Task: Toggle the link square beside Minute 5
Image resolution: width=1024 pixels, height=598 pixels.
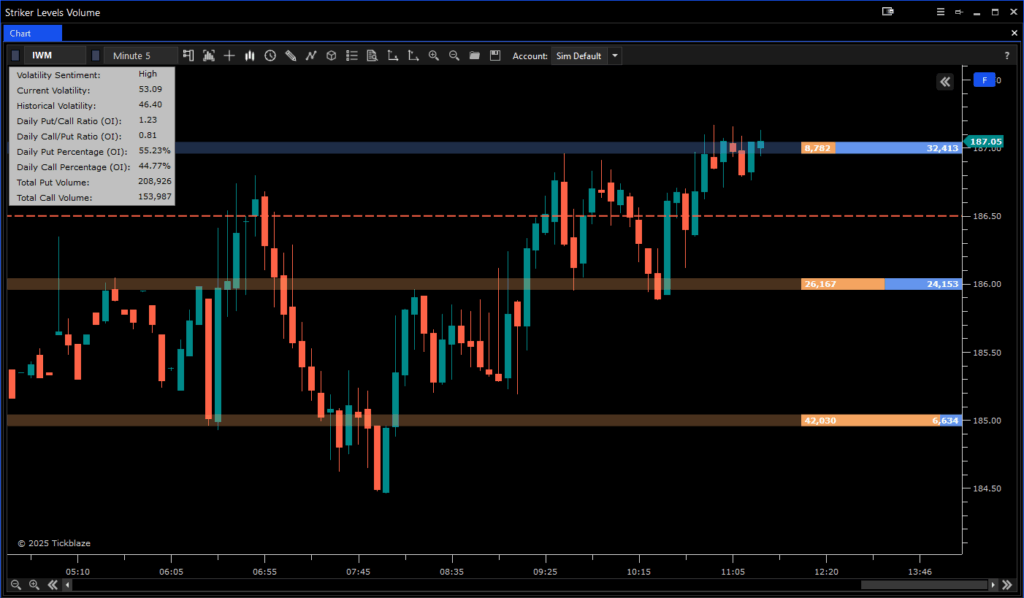Action: click(96, 56)
